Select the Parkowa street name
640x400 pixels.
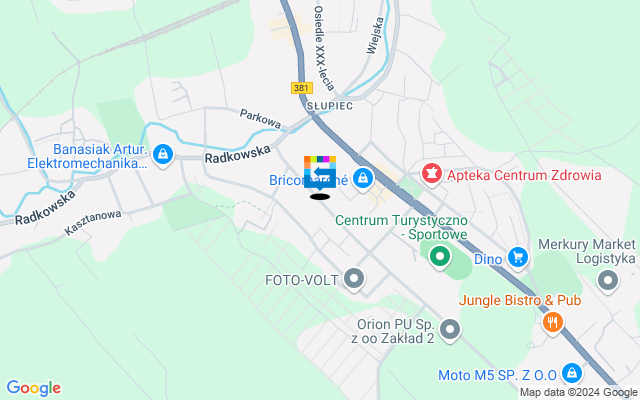click(x=260, y=119)
